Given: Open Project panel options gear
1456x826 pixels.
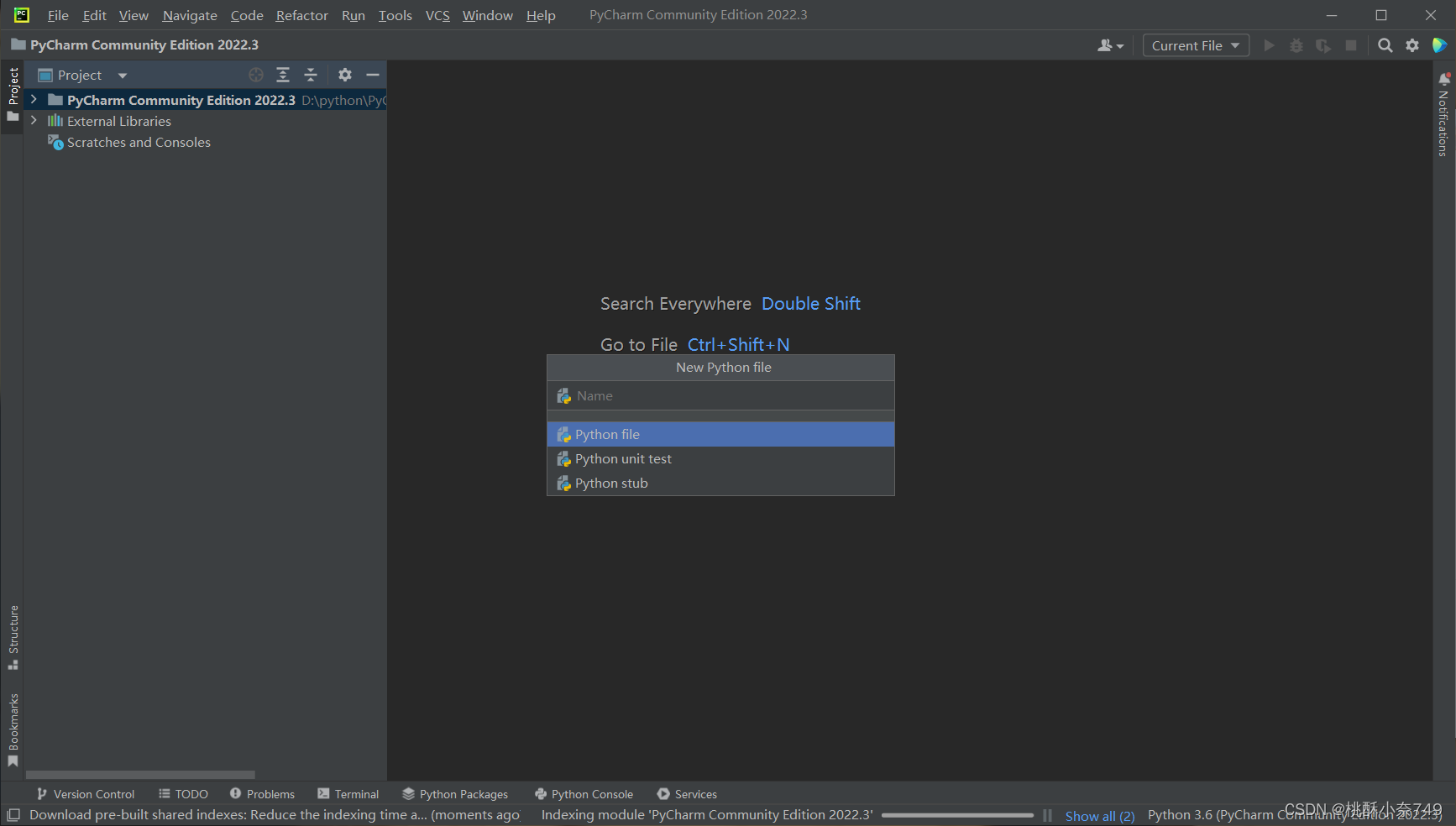Looking at the screenshot, I should (345, 75).
